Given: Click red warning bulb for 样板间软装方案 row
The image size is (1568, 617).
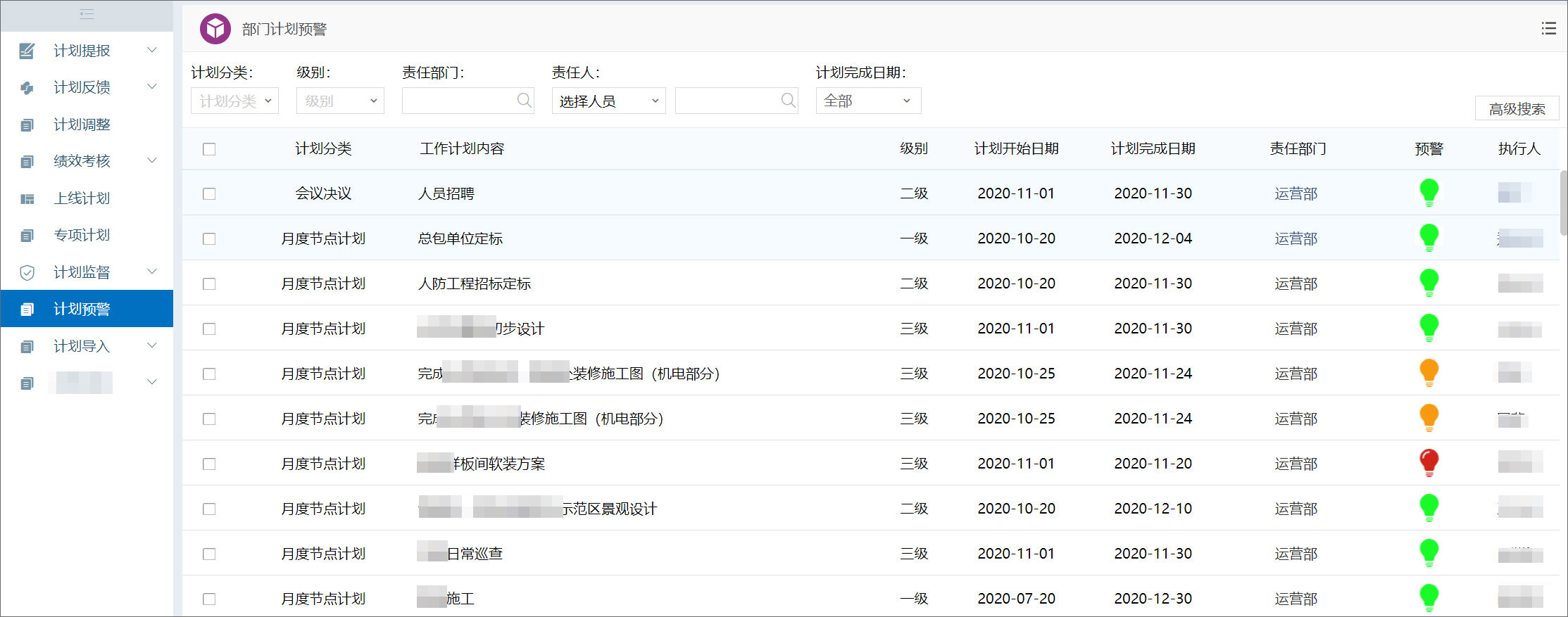Looking at the screenshot, I should [x=1429, y=463].
